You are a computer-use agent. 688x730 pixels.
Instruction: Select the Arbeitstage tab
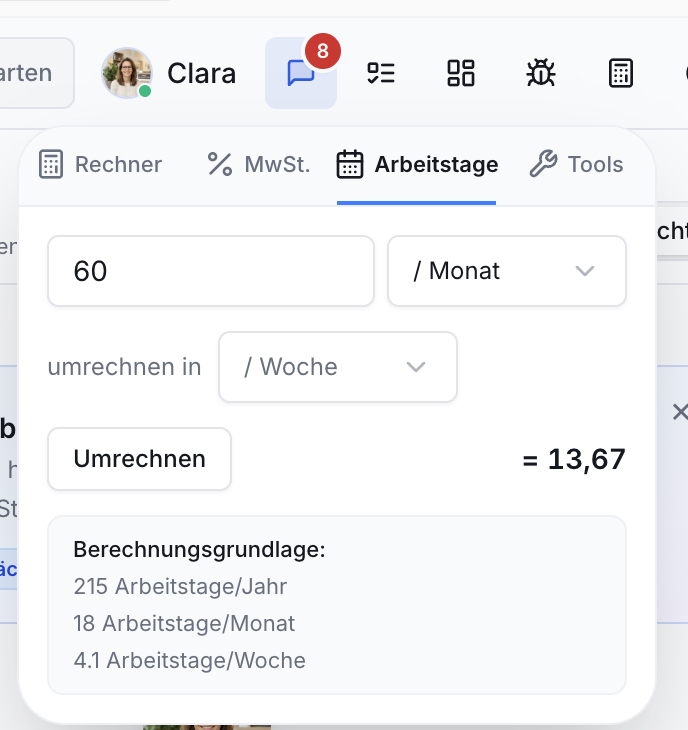pos(417,164)
